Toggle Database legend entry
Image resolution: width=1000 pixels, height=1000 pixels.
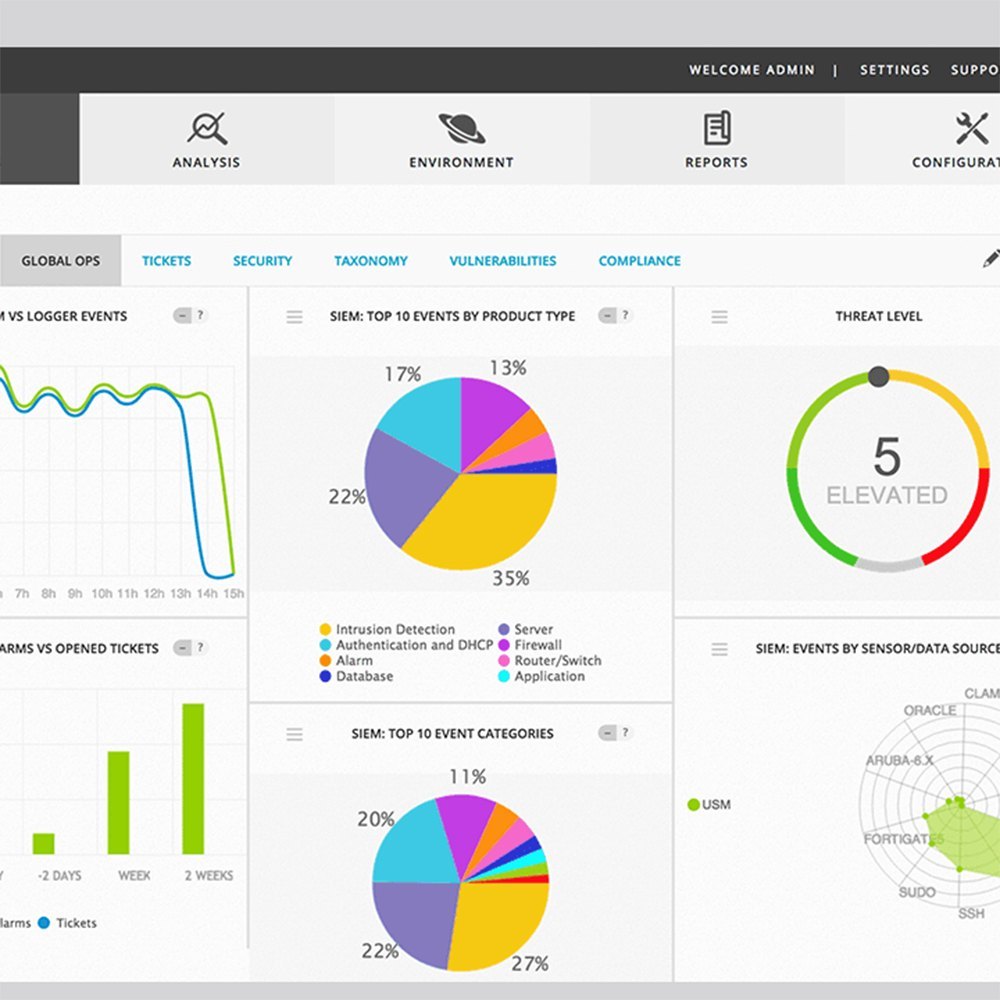point(356,676)
